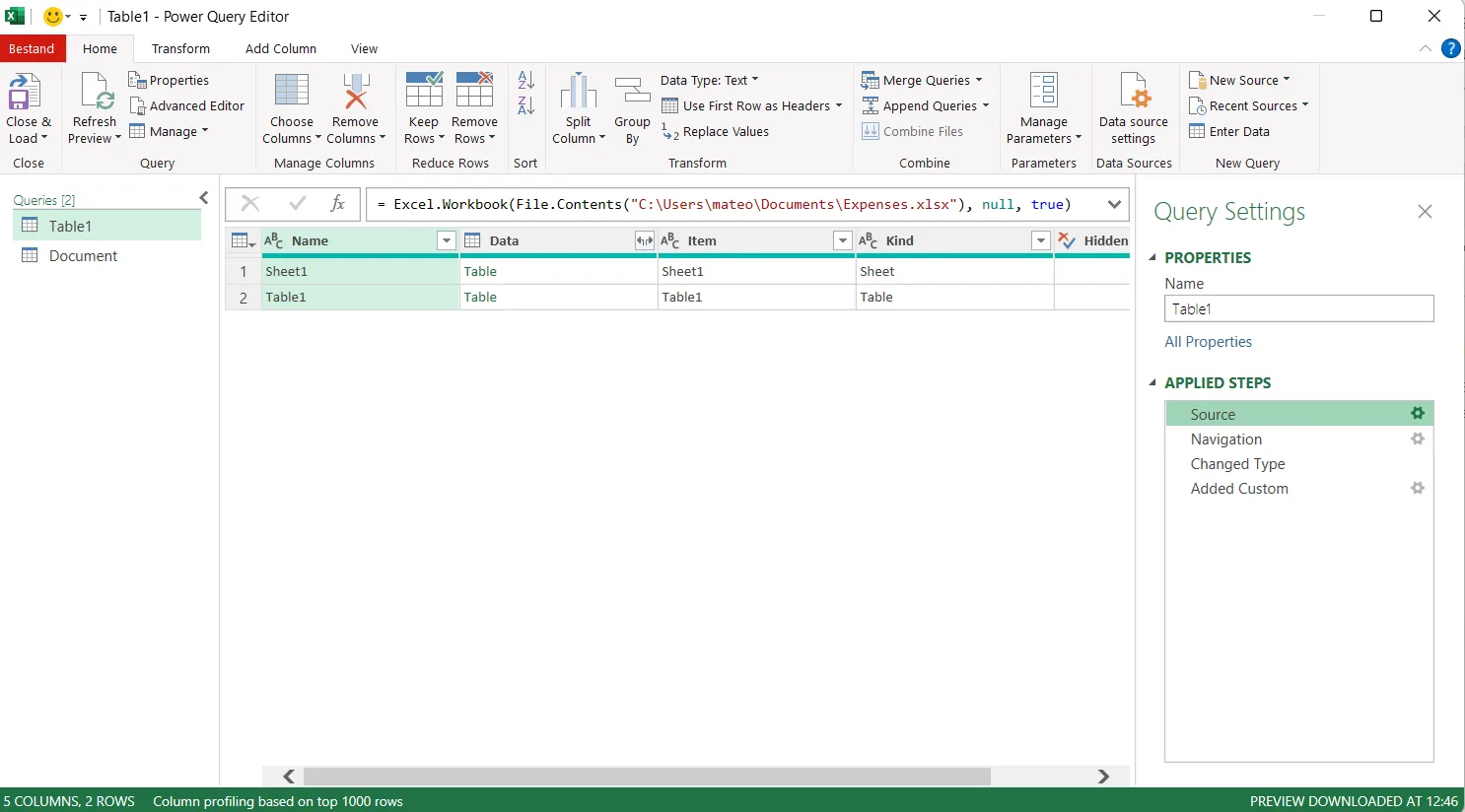Click the All Properties link

(1208, 341)
